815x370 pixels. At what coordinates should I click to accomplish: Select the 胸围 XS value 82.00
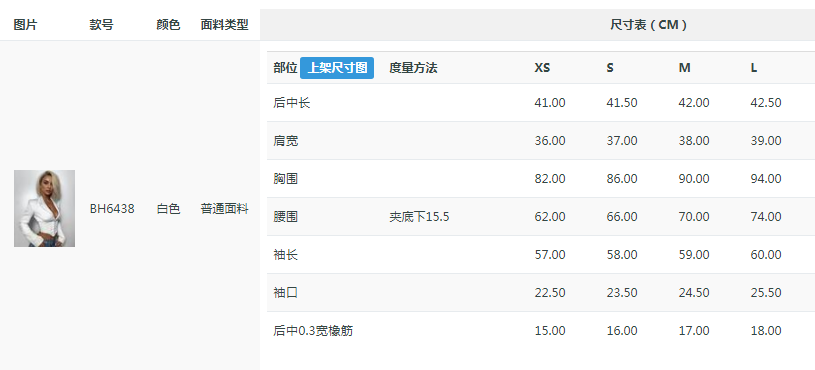(x=550, y=179)
